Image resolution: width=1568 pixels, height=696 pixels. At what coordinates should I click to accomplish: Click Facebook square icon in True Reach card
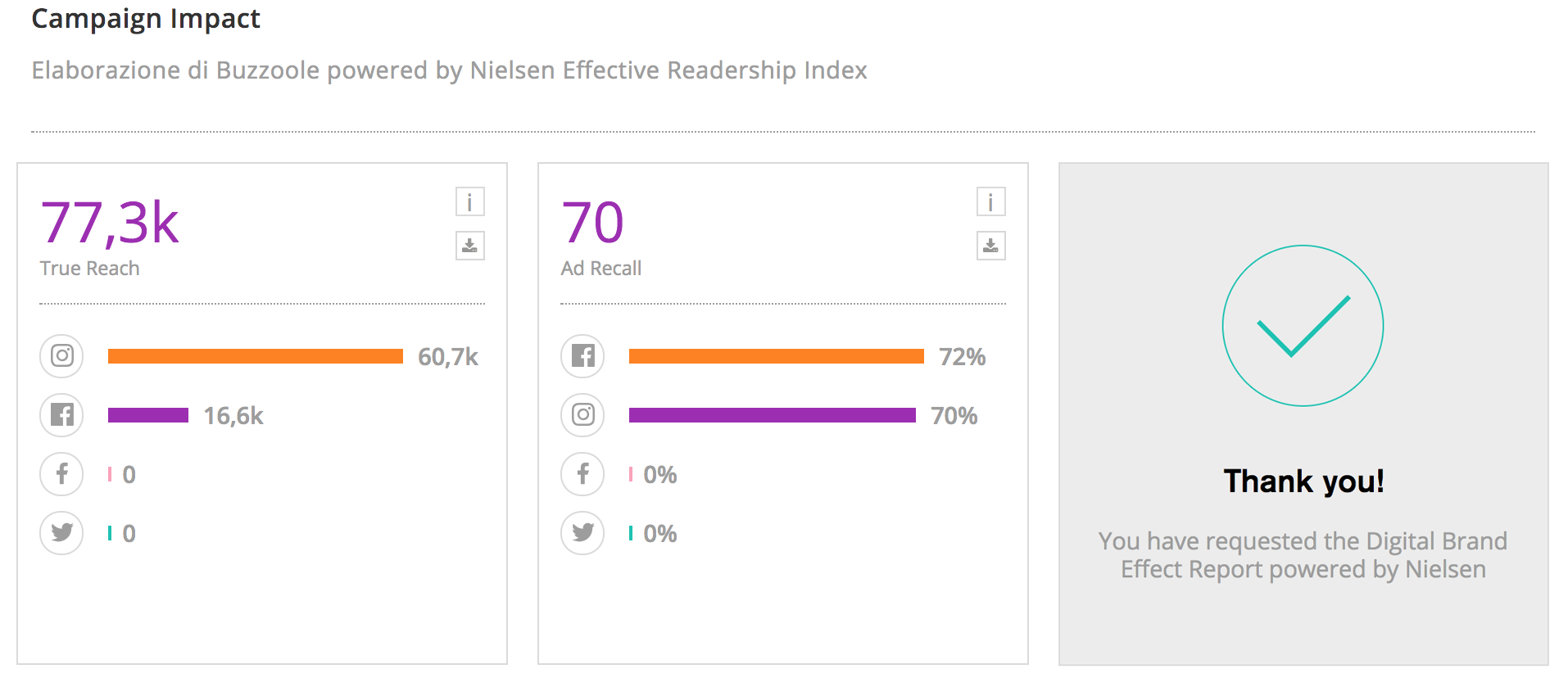pyautogui.click(x=62, y=415)
